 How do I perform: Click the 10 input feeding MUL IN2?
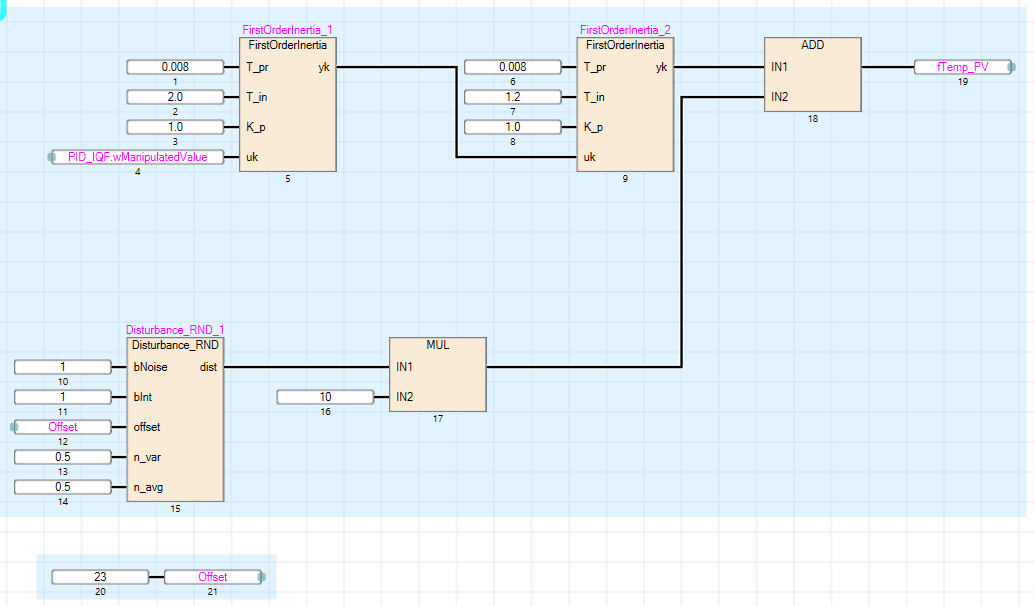[x=324, y=397]
